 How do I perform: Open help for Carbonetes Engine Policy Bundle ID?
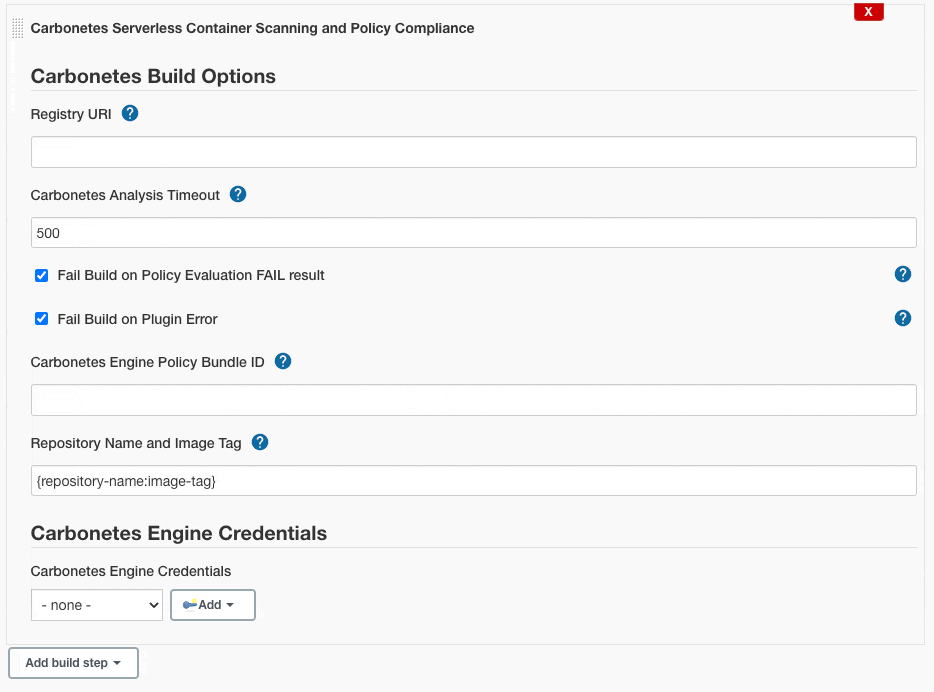(283, 361)
